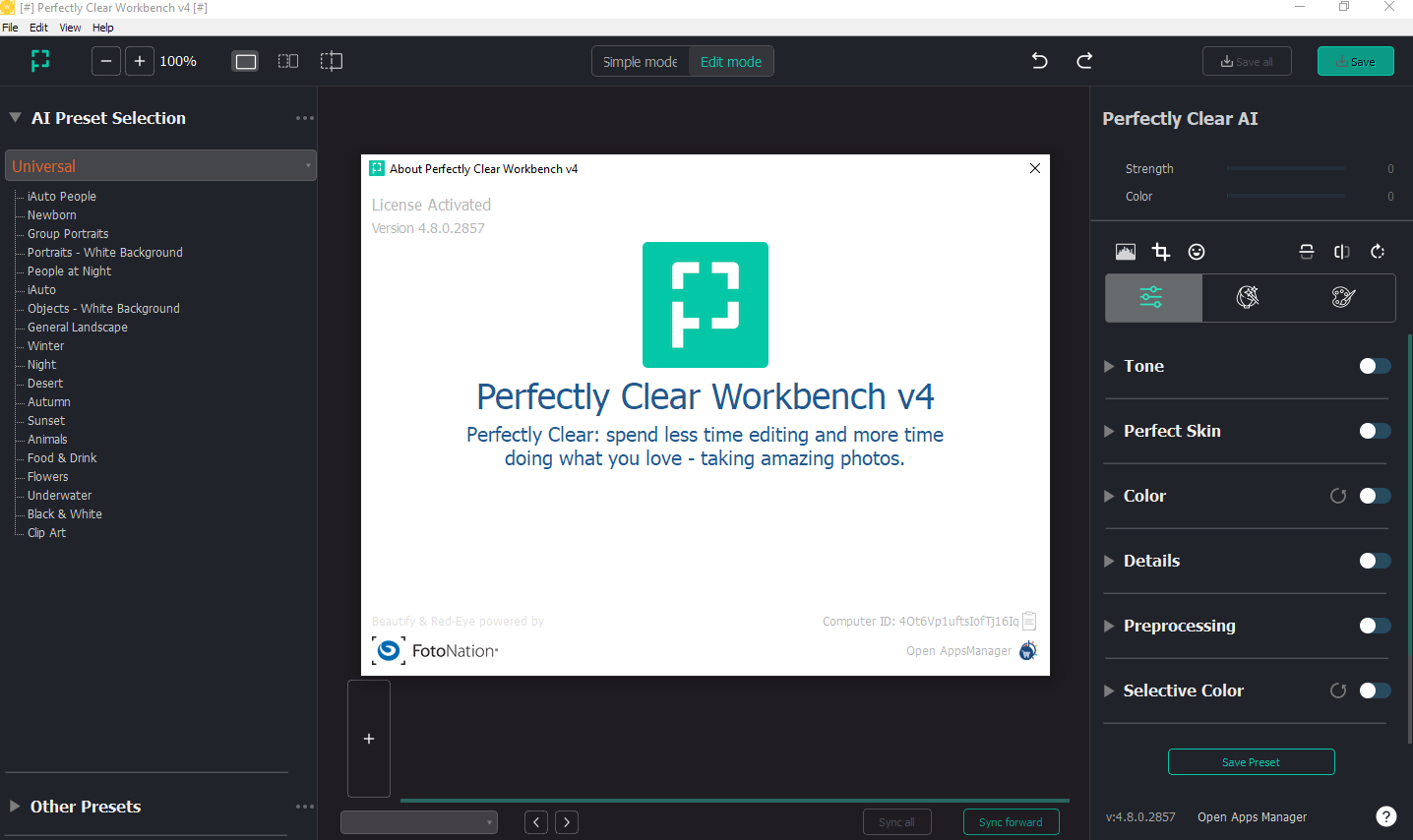Click the Sync forward button
The height and width of the screenshot is (840, 1413).
1011,822
